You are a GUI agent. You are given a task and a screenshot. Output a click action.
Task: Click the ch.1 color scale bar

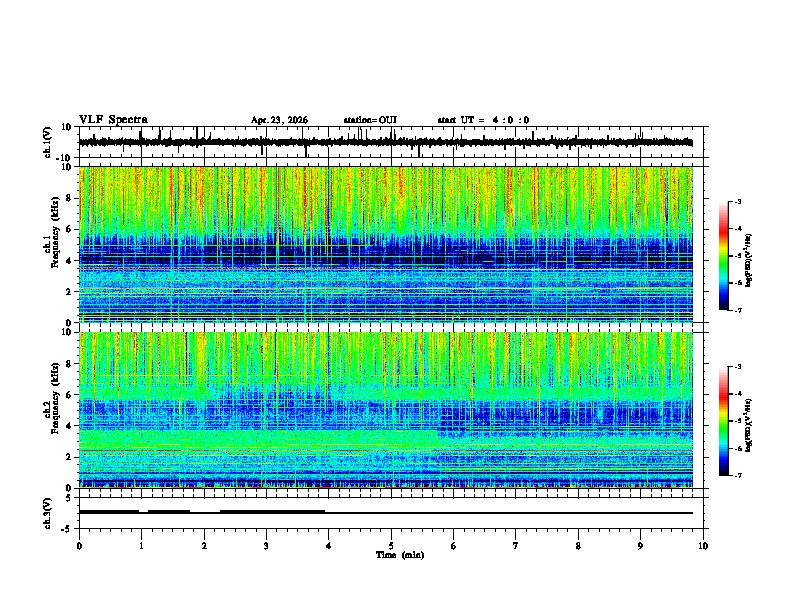tap(724, 256)
